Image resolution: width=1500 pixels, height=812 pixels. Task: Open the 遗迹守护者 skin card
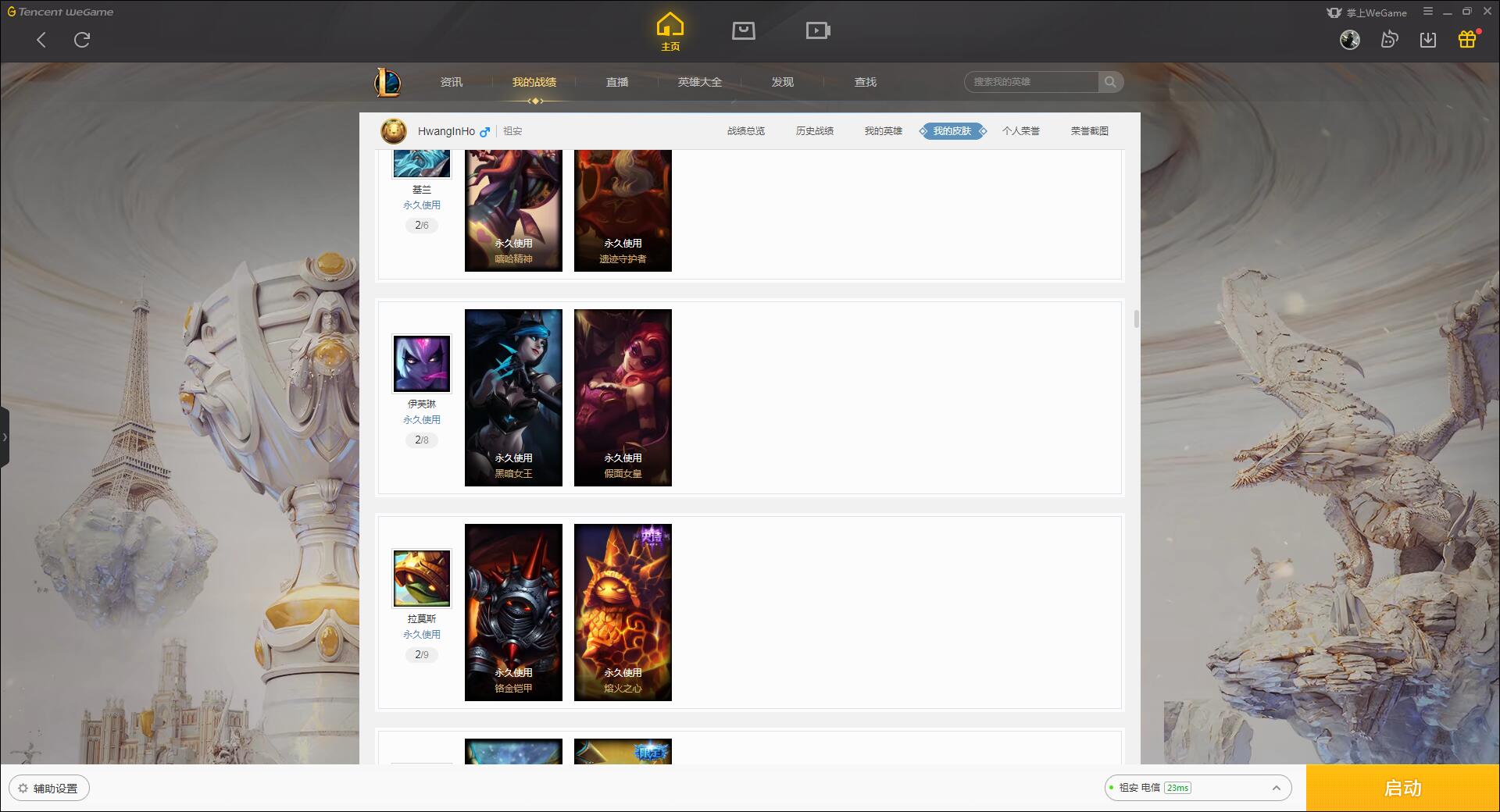(x=623, y=211)
